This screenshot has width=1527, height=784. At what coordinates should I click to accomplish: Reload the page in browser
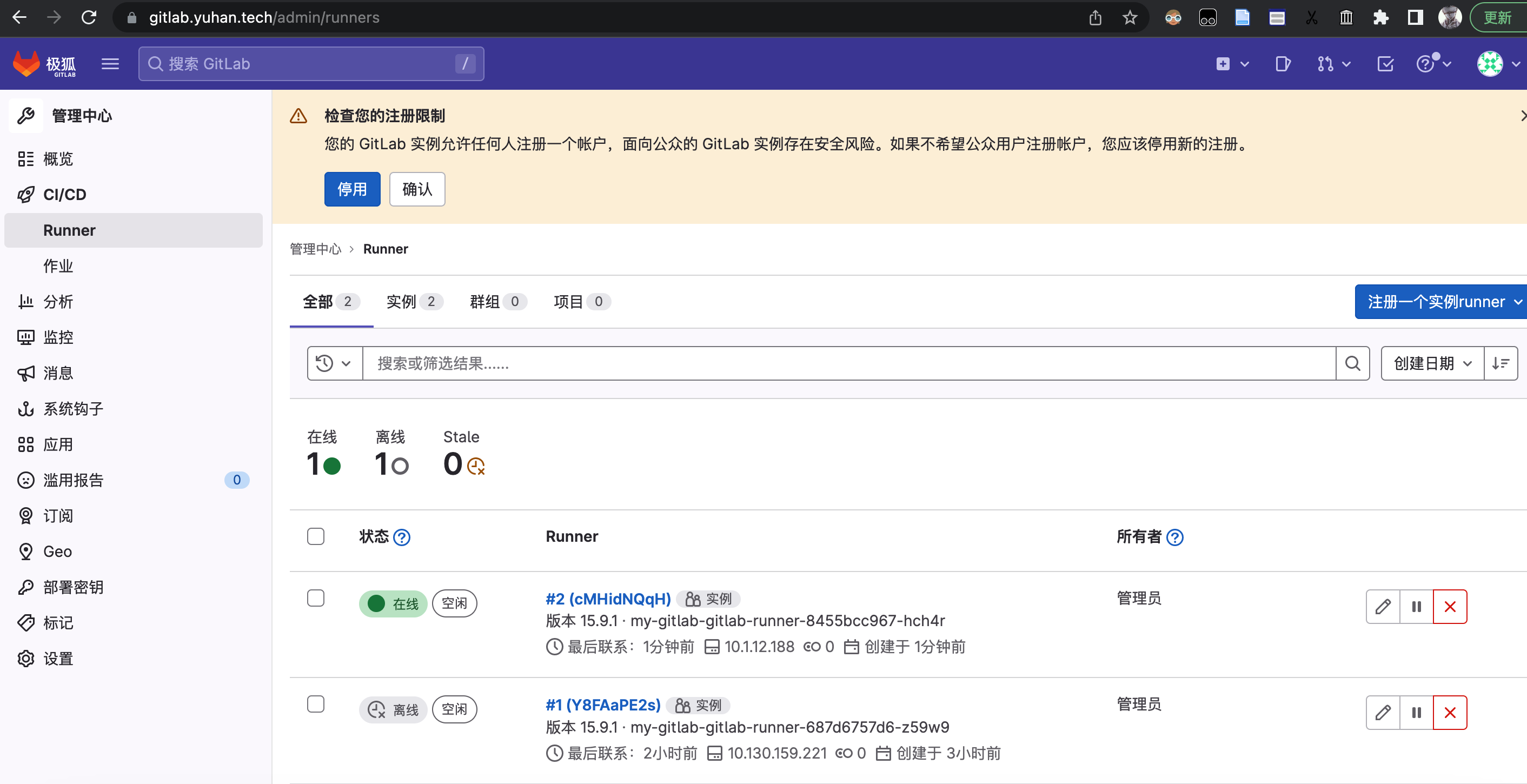point(89,17)
